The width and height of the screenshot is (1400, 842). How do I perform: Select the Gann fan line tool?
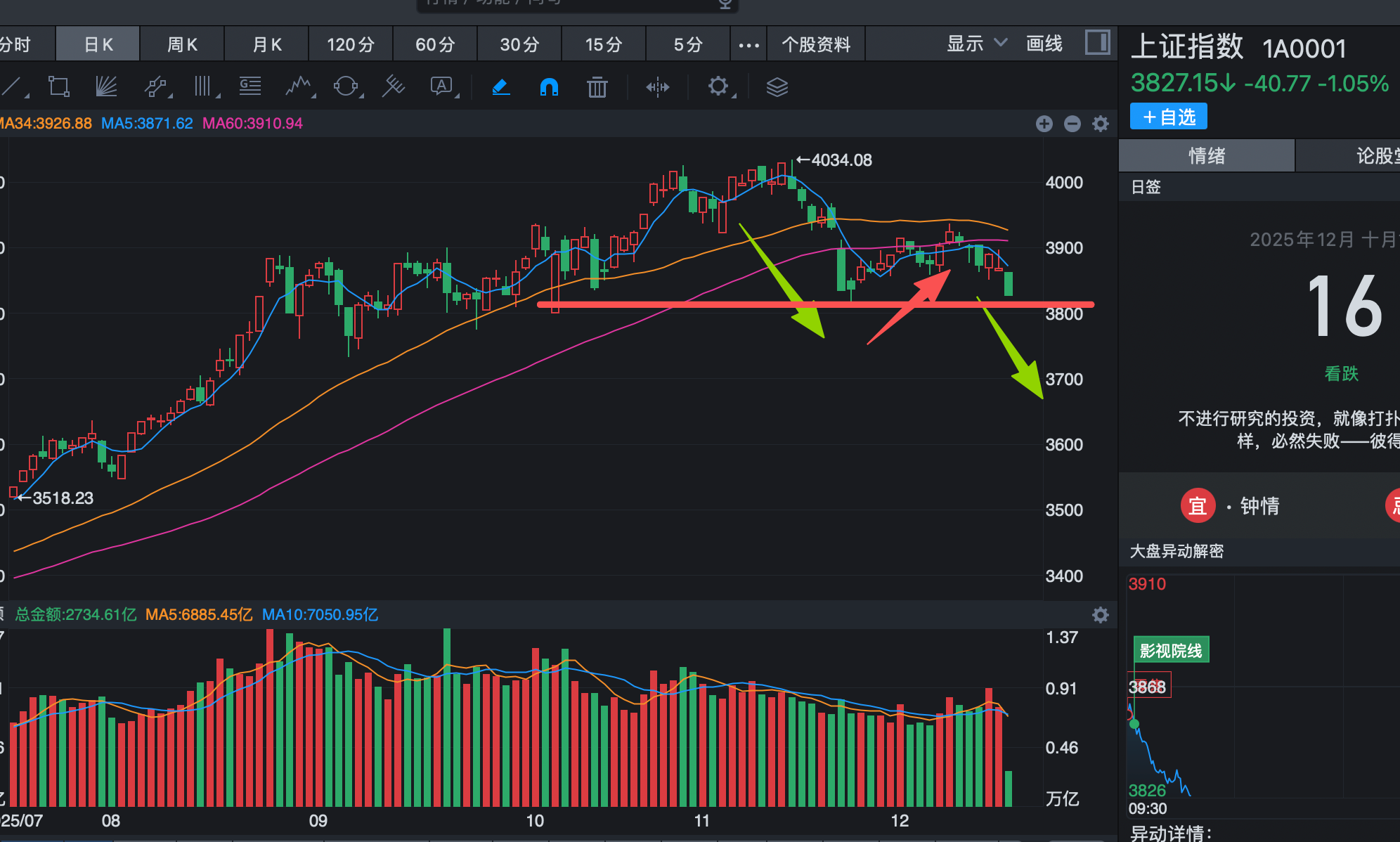106,86
